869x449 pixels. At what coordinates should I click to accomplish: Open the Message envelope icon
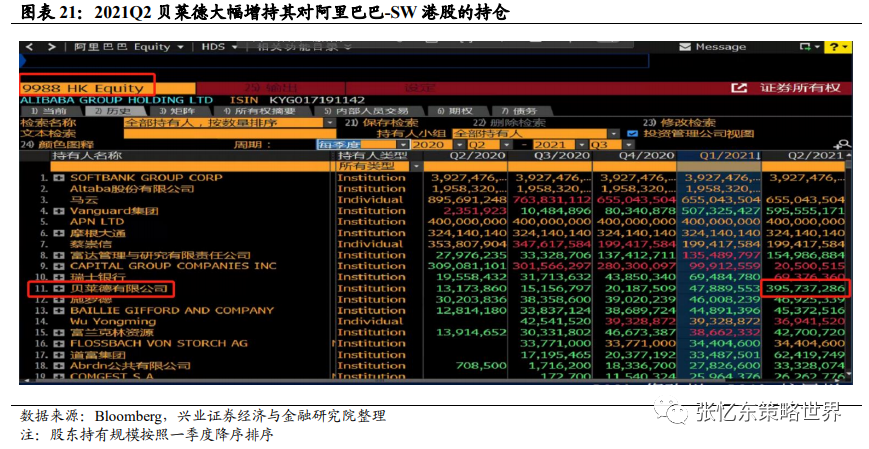click(x=685, y=47)
